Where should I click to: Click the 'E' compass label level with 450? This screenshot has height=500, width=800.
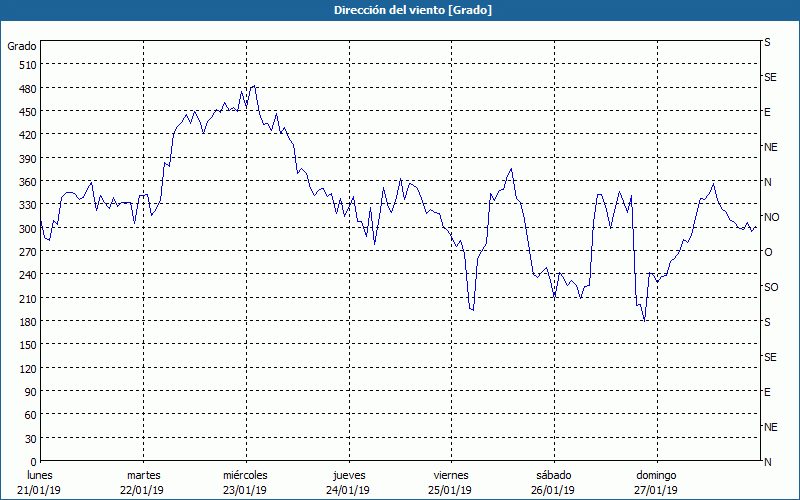click(767, 112)
